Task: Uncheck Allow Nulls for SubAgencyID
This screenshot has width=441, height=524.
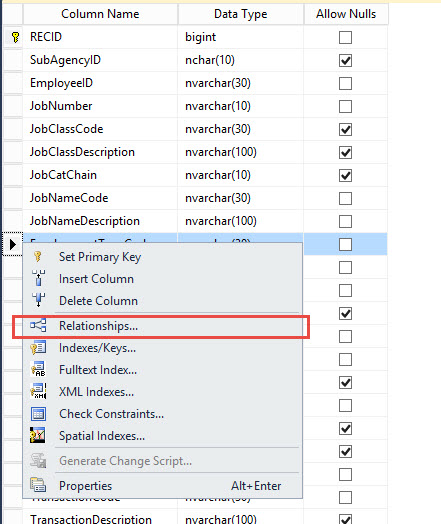Action: click(345, 60)
